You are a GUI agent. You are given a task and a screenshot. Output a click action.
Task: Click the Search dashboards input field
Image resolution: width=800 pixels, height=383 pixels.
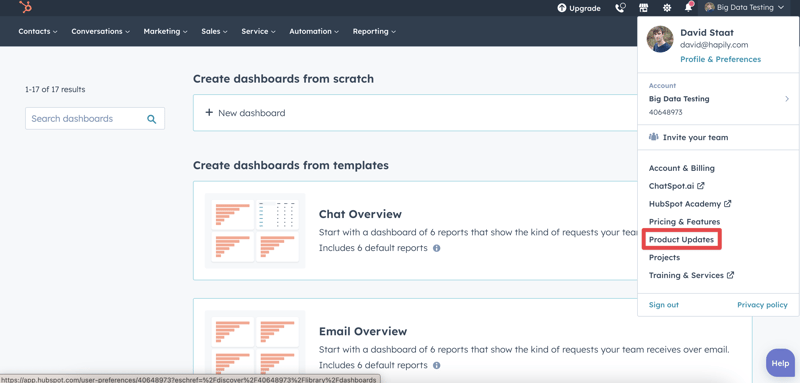click(x=95, y=118)
